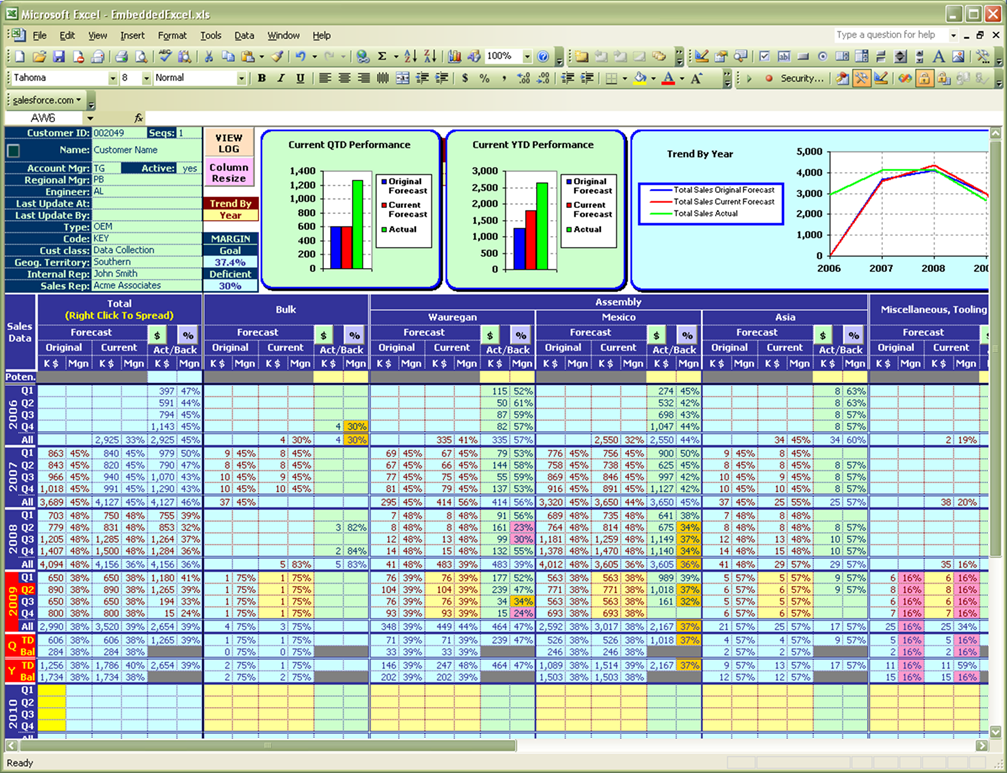Click the horizontal scrollbar thumb at bottom
Viewport: 1007px width, 773px height.
268,745
